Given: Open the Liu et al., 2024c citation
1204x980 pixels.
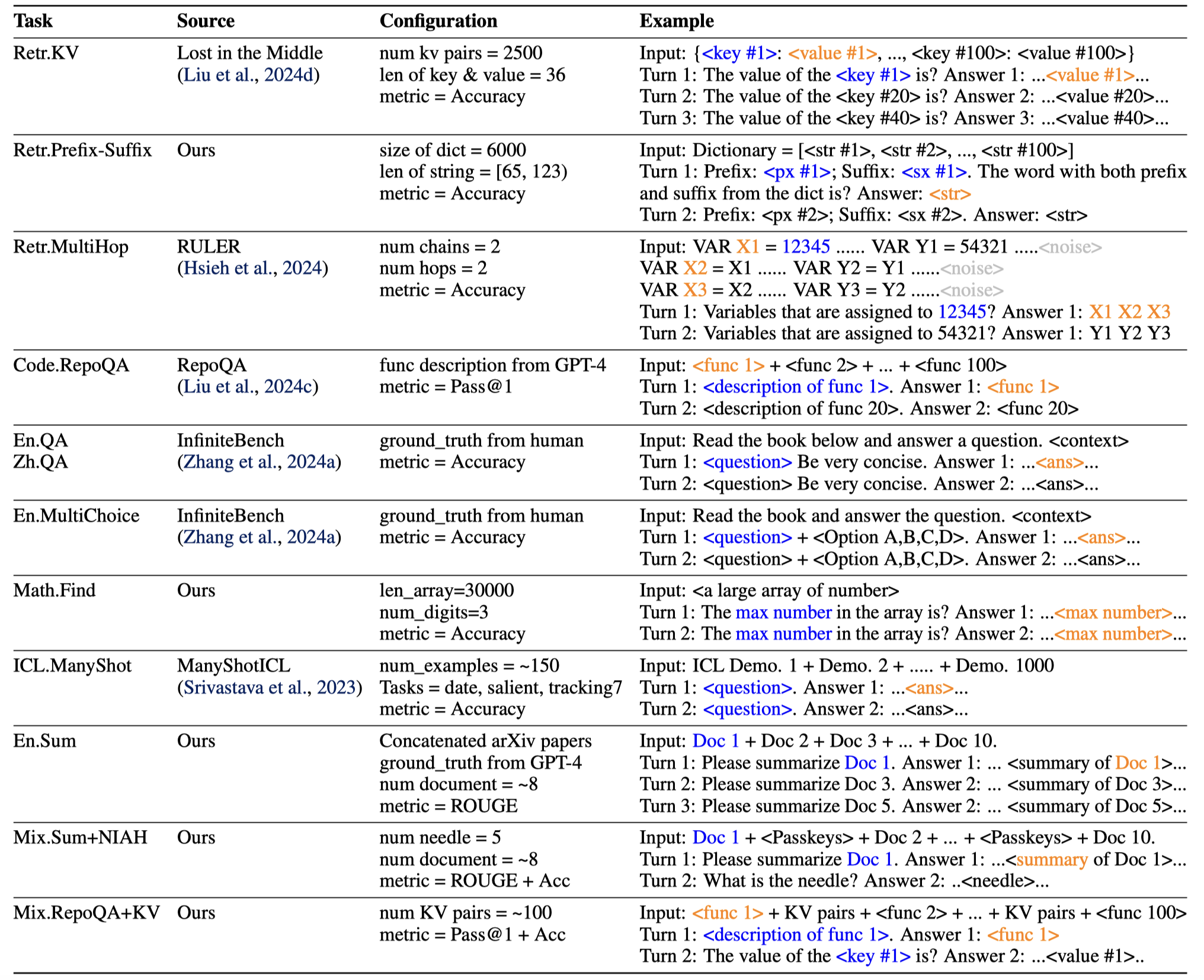Looking at the screenshot, I should (248, 387).
